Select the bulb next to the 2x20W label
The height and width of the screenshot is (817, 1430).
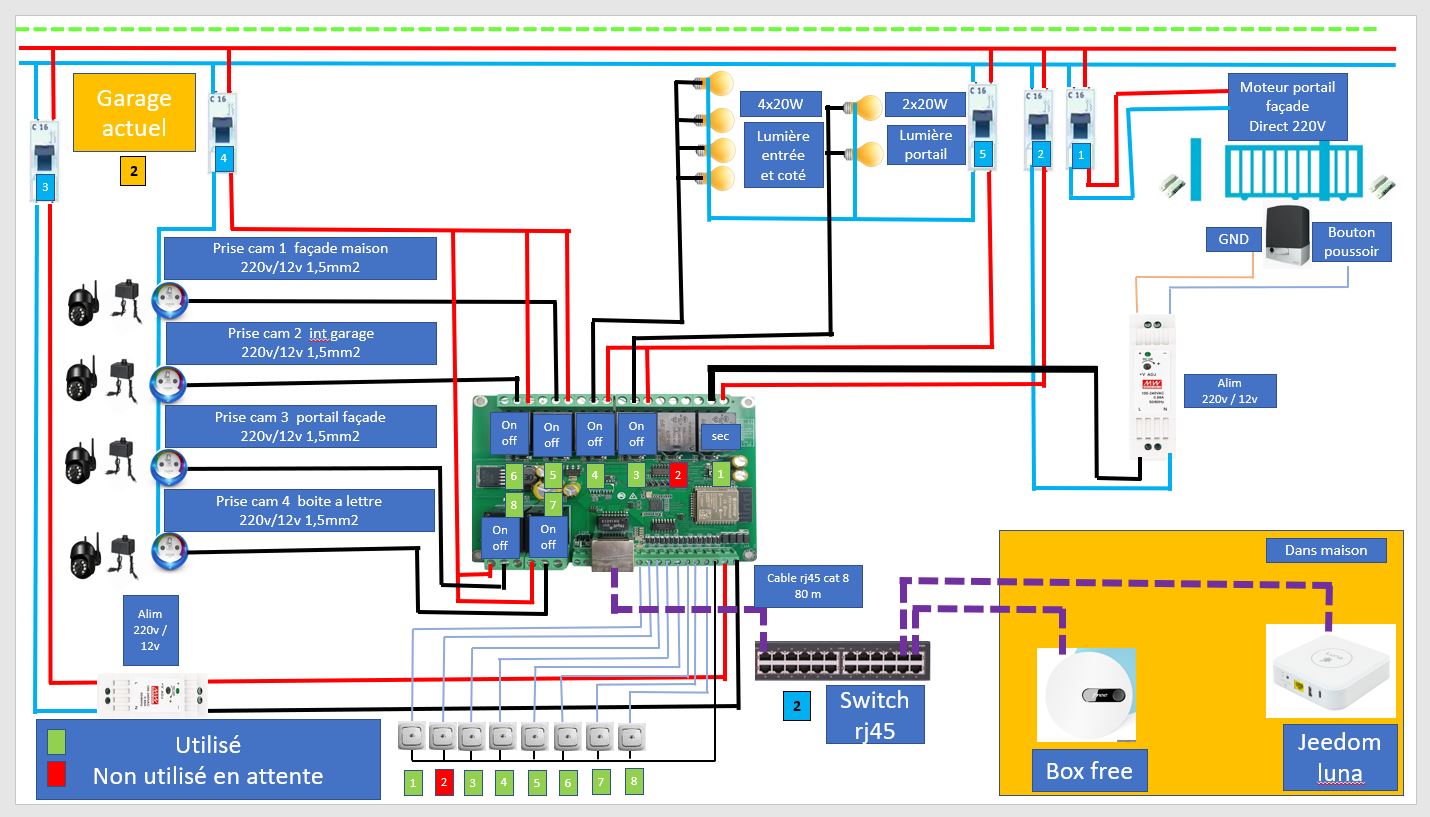[864, 106]
